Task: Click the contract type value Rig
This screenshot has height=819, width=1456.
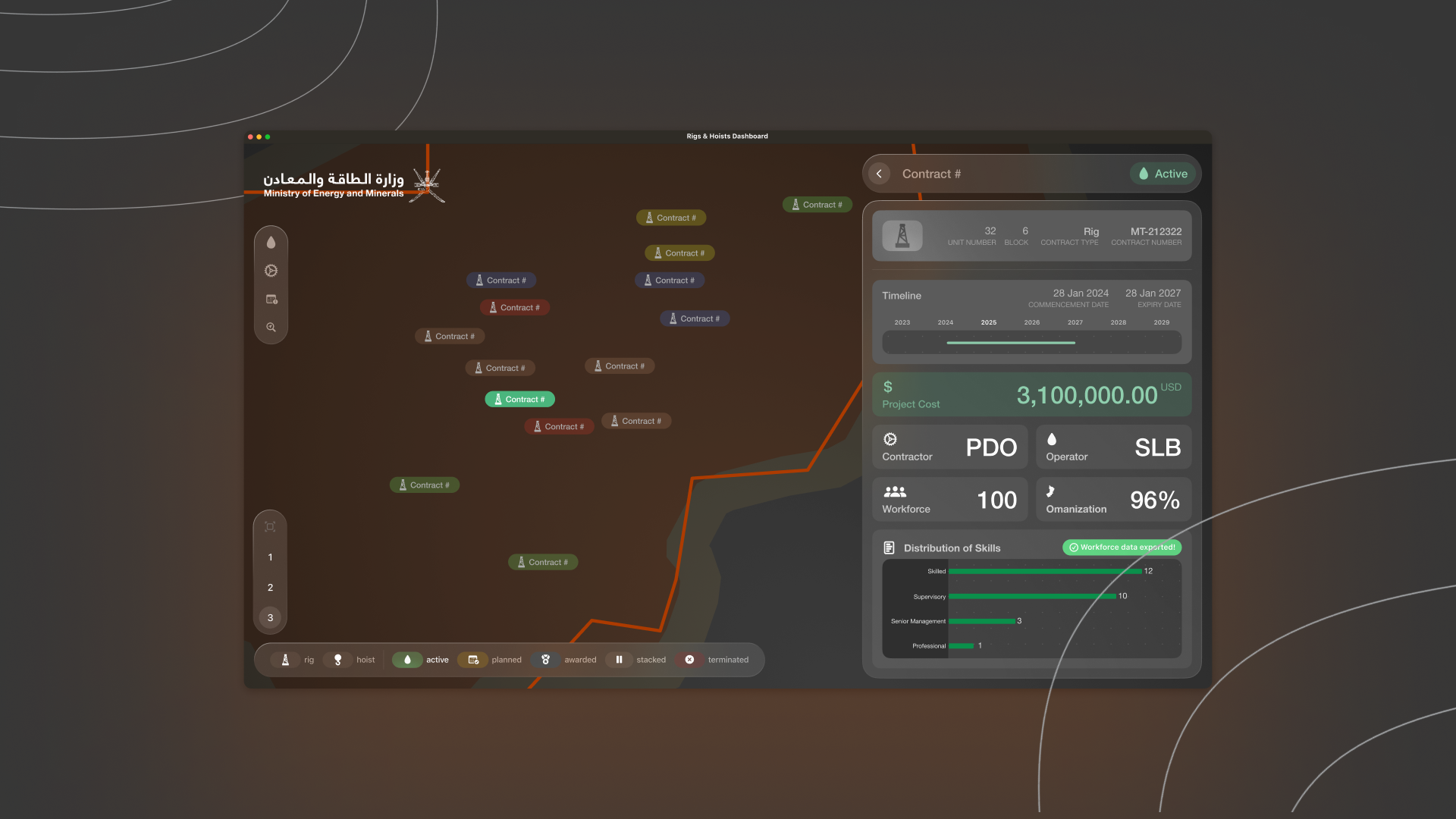Action: pos(1091,231)
